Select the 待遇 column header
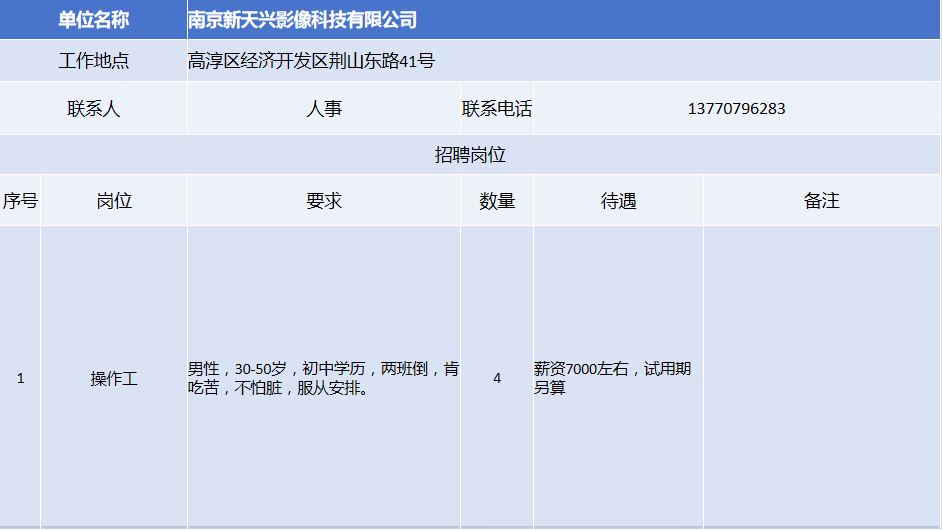 click(x=618, y=201)
